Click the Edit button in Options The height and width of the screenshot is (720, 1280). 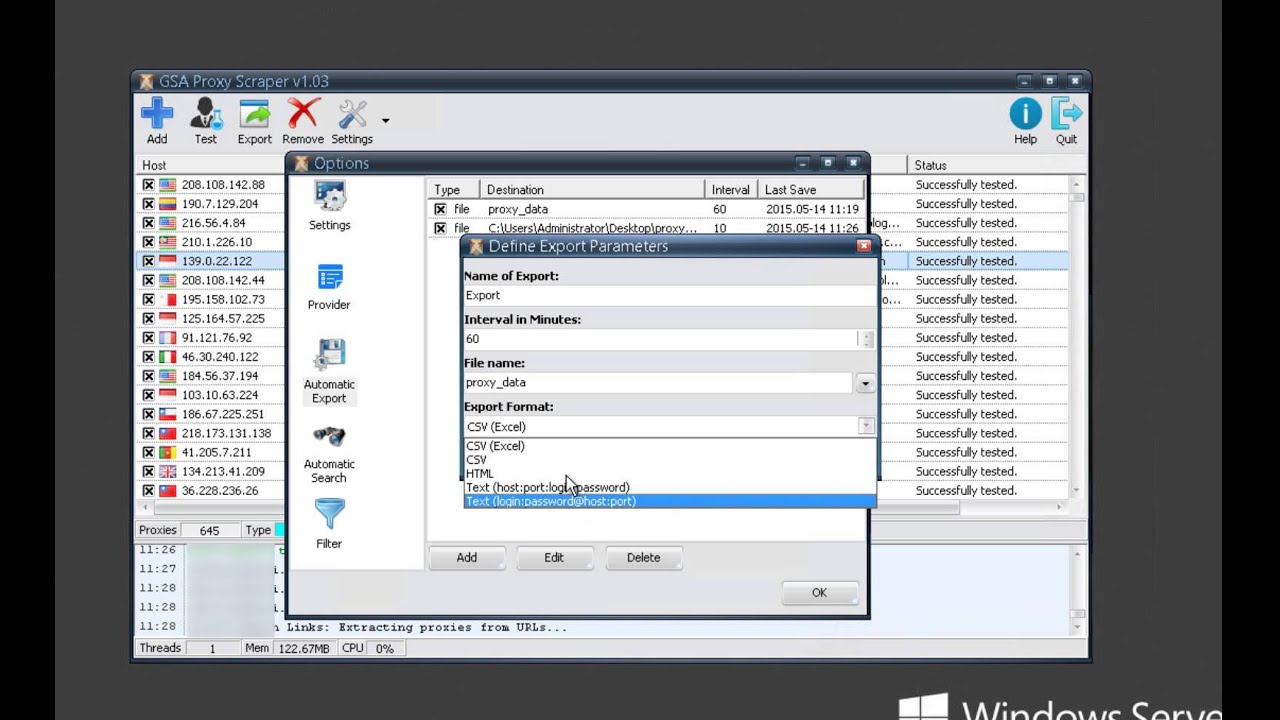coord(554,558)
